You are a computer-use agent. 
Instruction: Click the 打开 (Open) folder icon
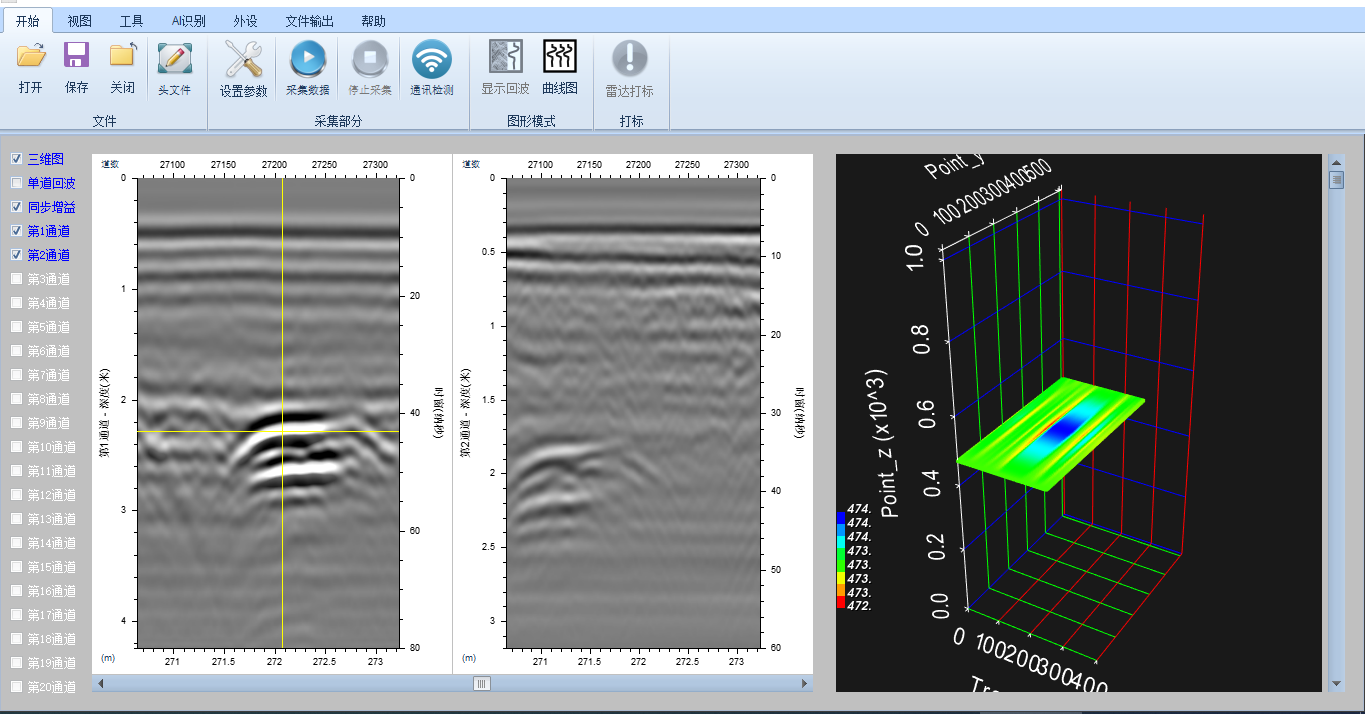pyautogui.click(x=31, y=58)
